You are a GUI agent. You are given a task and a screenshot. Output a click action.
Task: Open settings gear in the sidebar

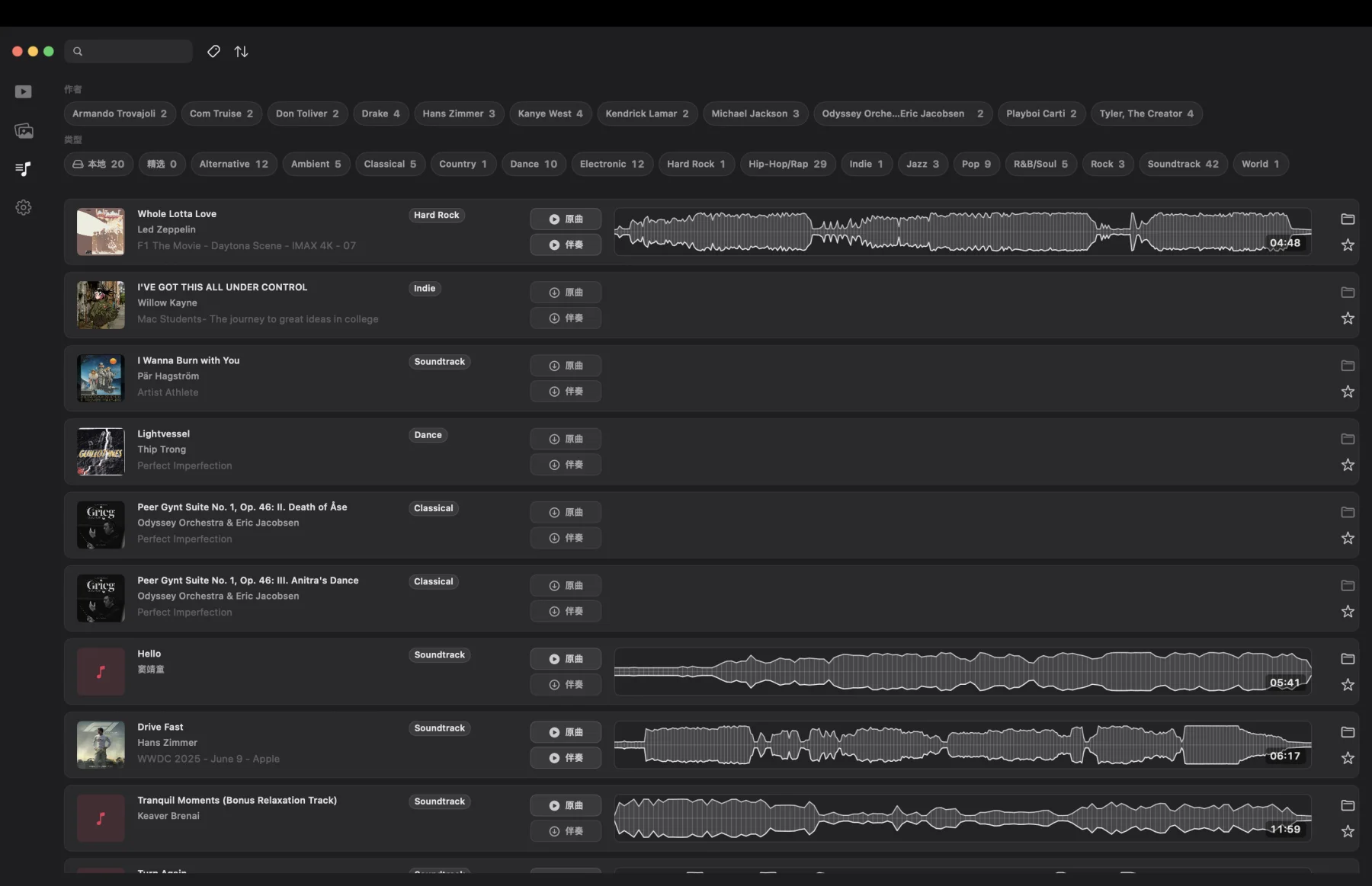coord(24,207)
